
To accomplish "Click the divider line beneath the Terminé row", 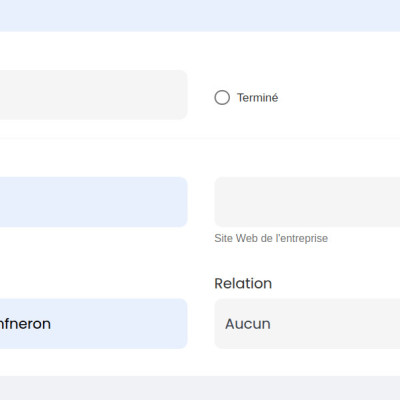I will tap(200, 138).
